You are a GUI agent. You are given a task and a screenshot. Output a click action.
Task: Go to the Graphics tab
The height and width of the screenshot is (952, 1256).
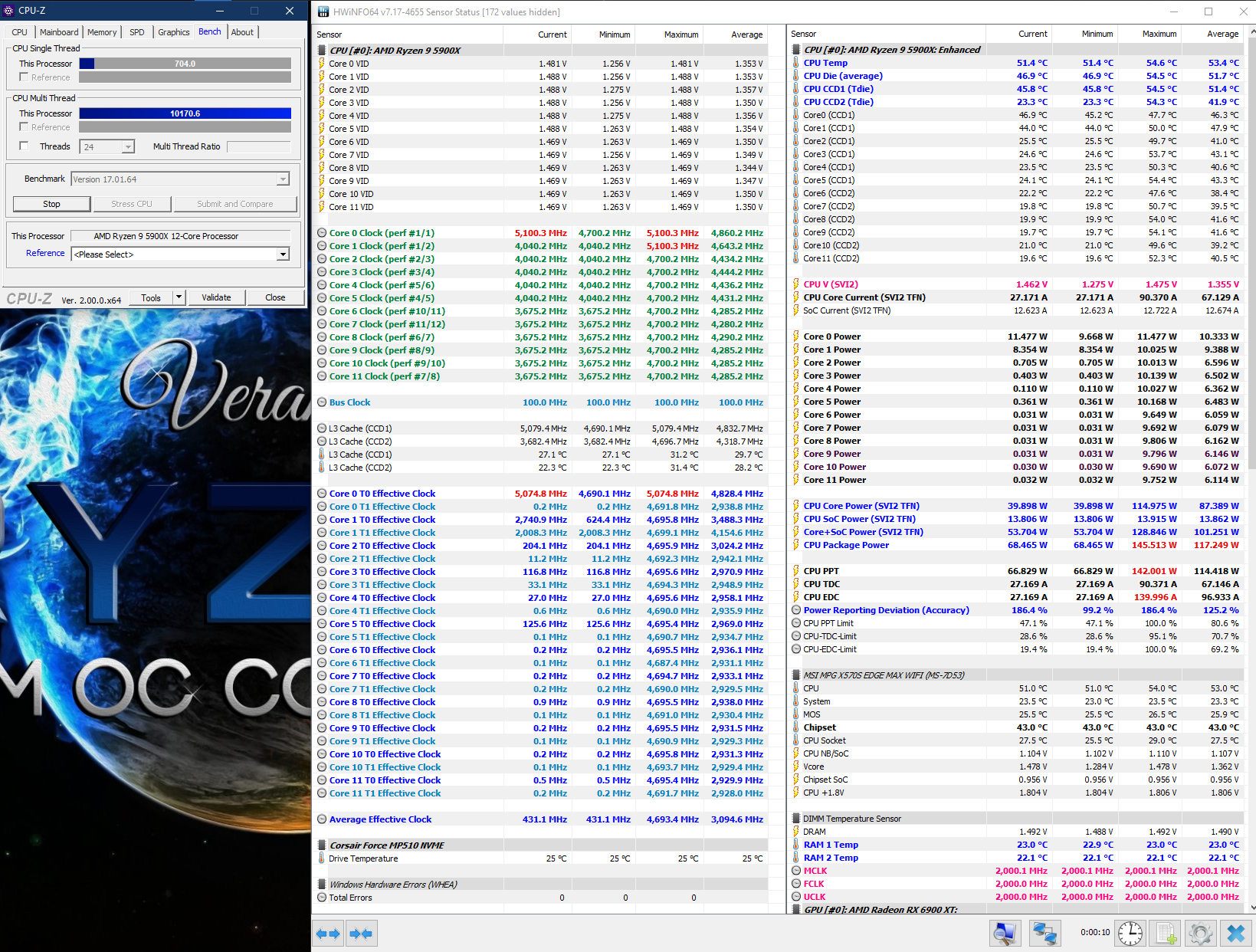pyautogui.click(x=174, y=32)
